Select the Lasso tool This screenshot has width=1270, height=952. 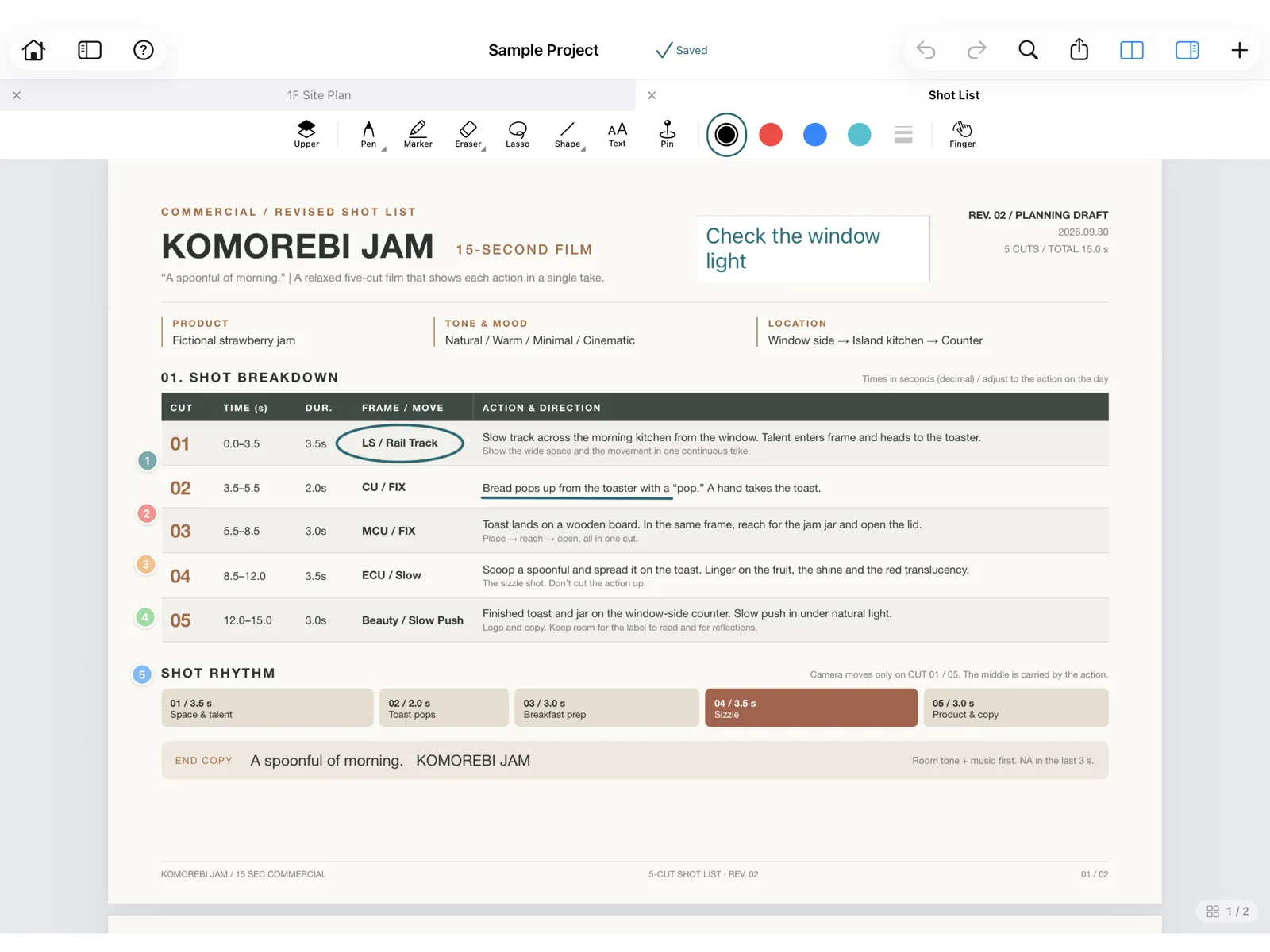518,134
